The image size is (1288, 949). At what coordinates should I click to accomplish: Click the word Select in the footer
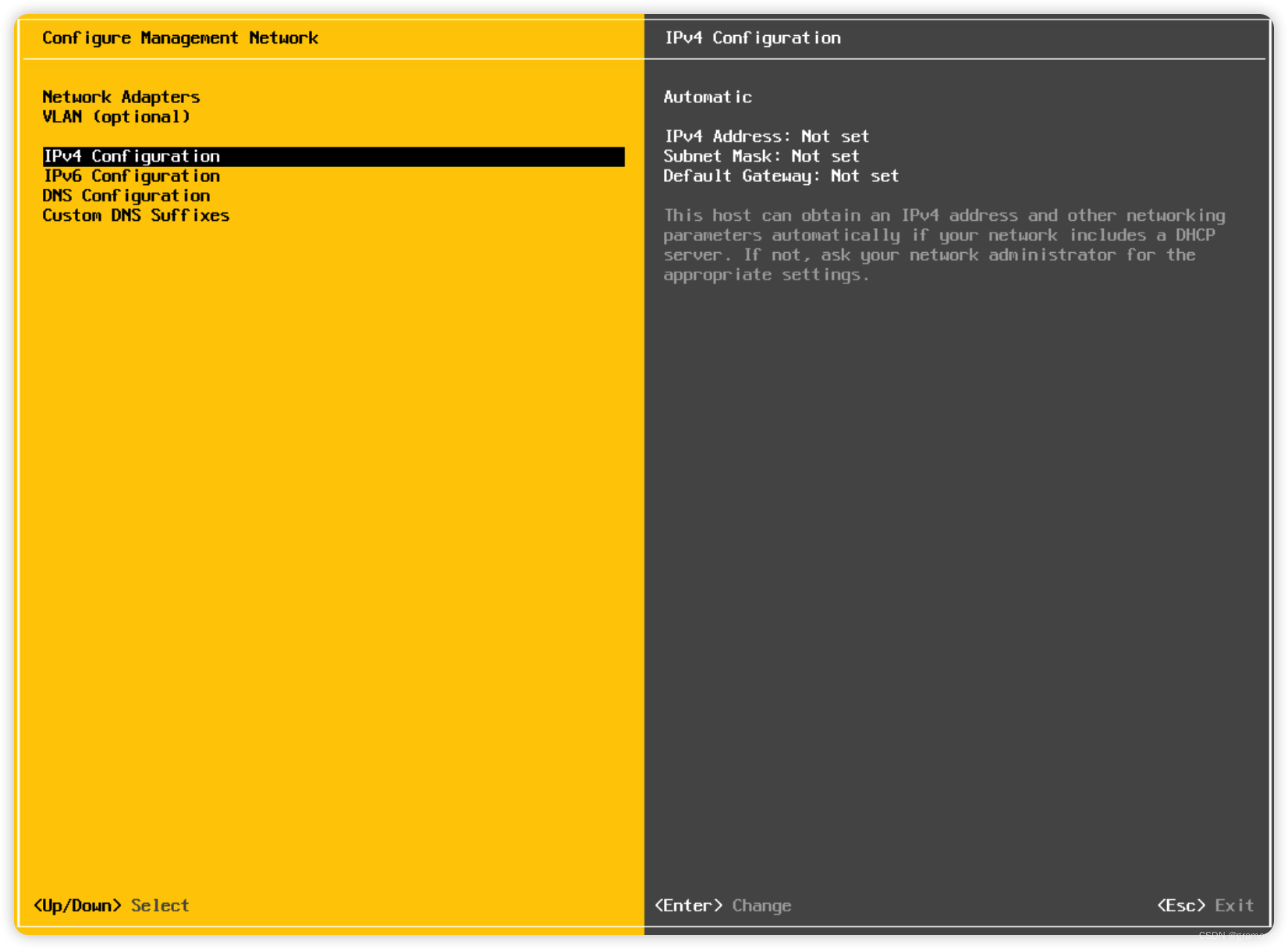[160, 905]
